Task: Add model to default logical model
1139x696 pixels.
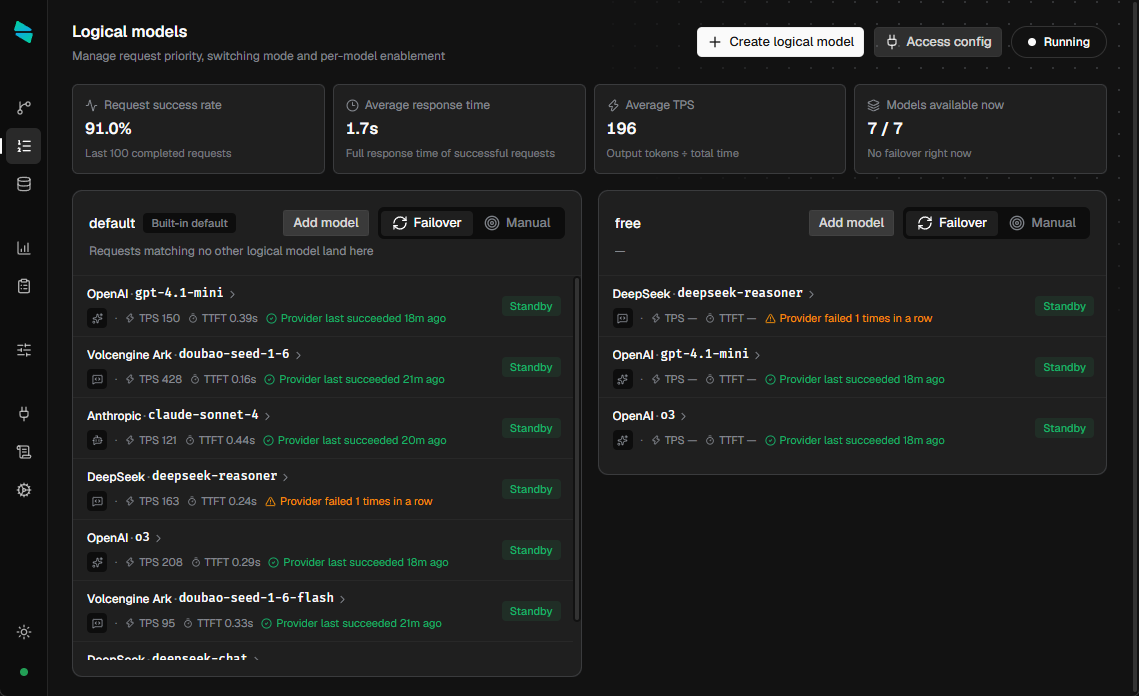Action: click(325, 223)
